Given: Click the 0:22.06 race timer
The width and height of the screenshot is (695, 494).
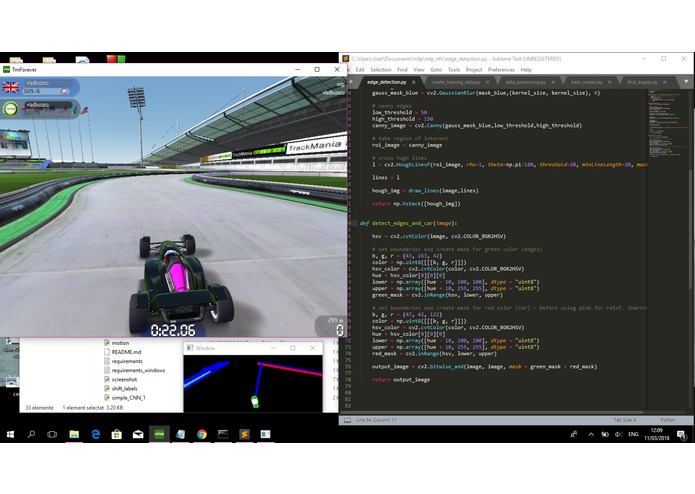Looking at the screenshot, I should point(173,331).
